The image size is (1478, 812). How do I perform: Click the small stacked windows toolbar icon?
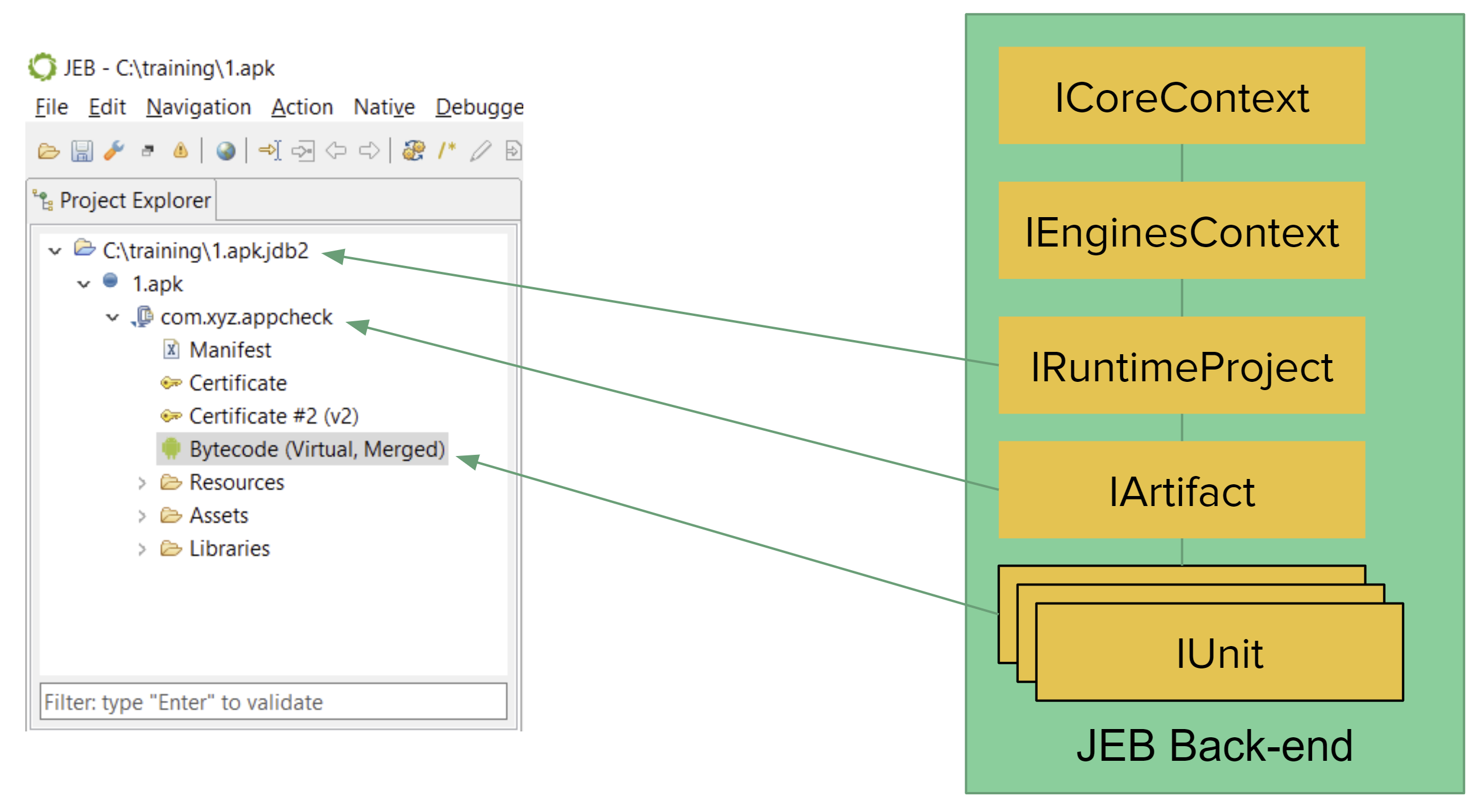coord(148,151)
